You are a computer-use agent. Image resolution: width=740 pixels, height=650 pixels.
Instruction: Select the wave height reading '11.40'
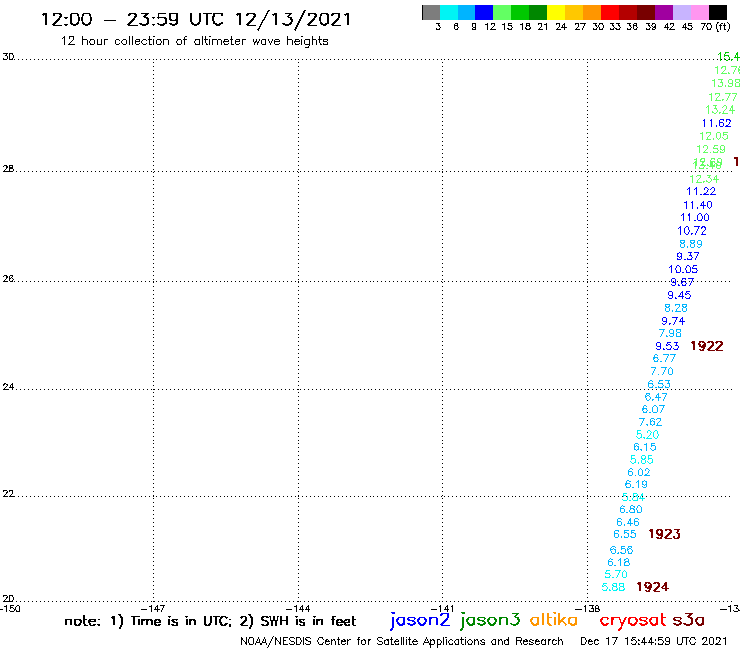pyautogui.click(x=698, y=205)
